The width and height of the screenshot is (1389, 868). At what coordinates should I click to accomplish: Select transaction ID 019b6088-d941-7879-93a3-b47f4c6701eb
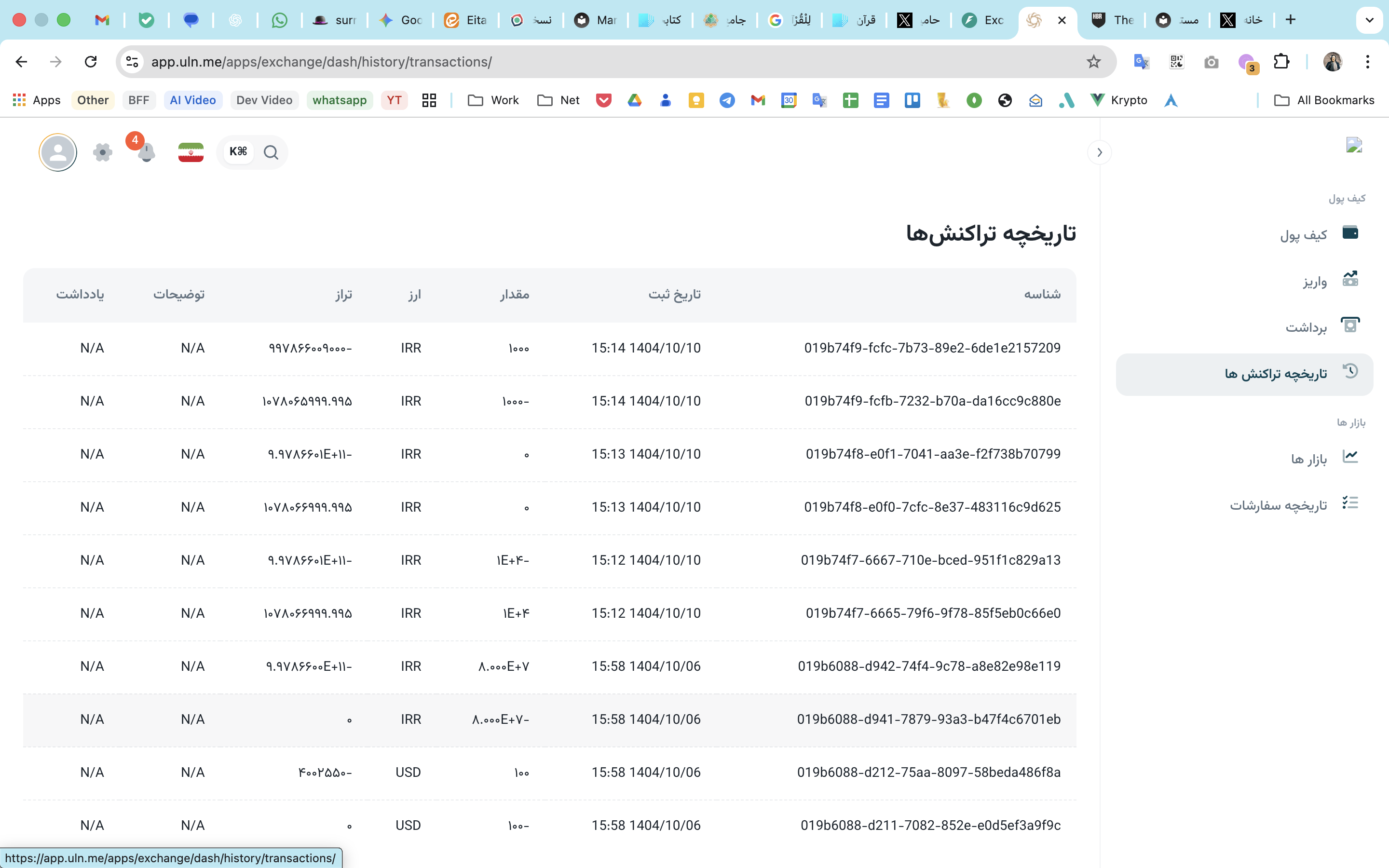point(929,719)
